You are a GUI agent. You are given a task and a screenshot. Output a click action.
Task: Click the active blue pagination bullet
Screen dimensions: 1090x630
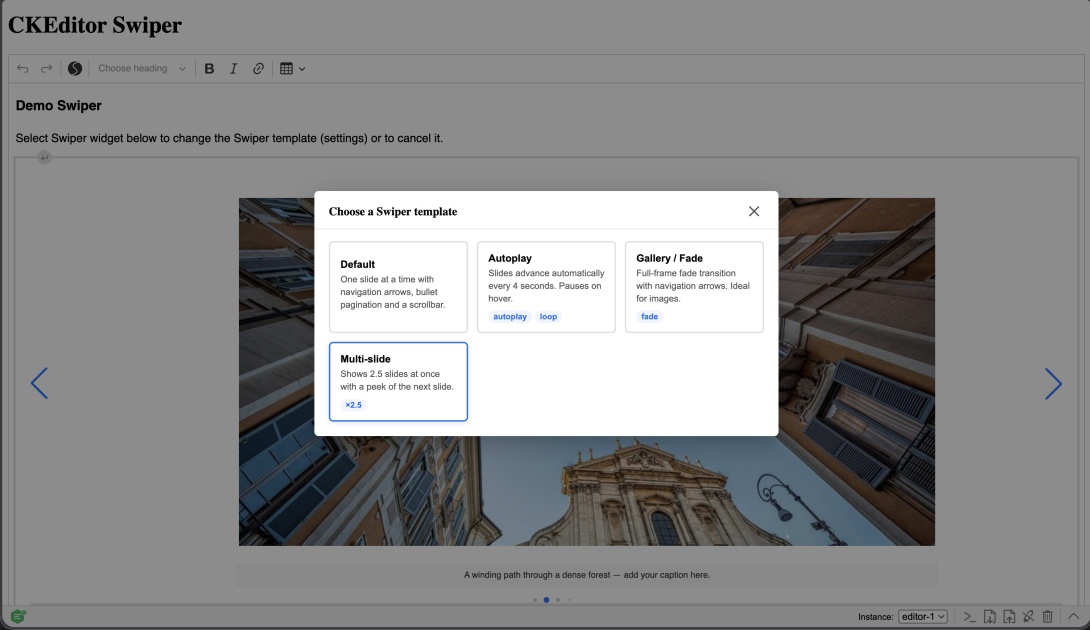point(546,599)
